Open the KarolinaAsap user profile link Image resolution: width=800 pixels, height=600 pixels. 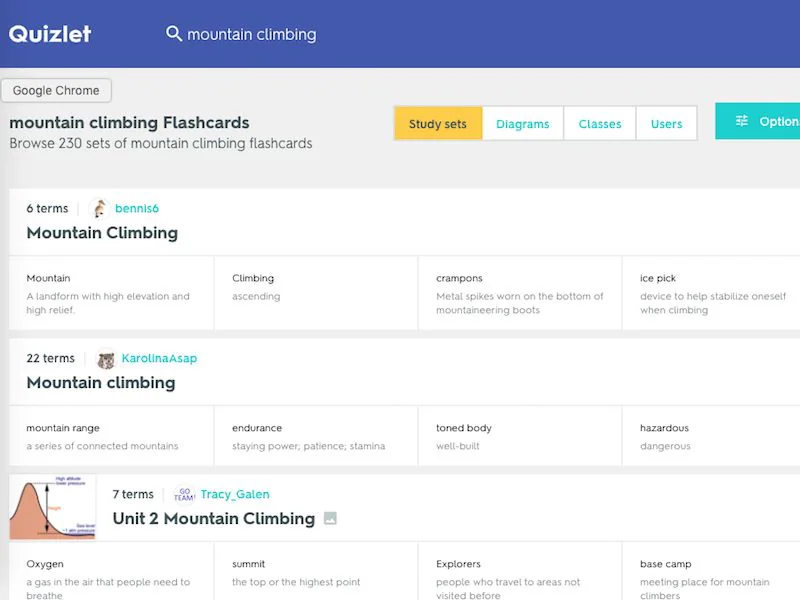[x=159, y=358]
